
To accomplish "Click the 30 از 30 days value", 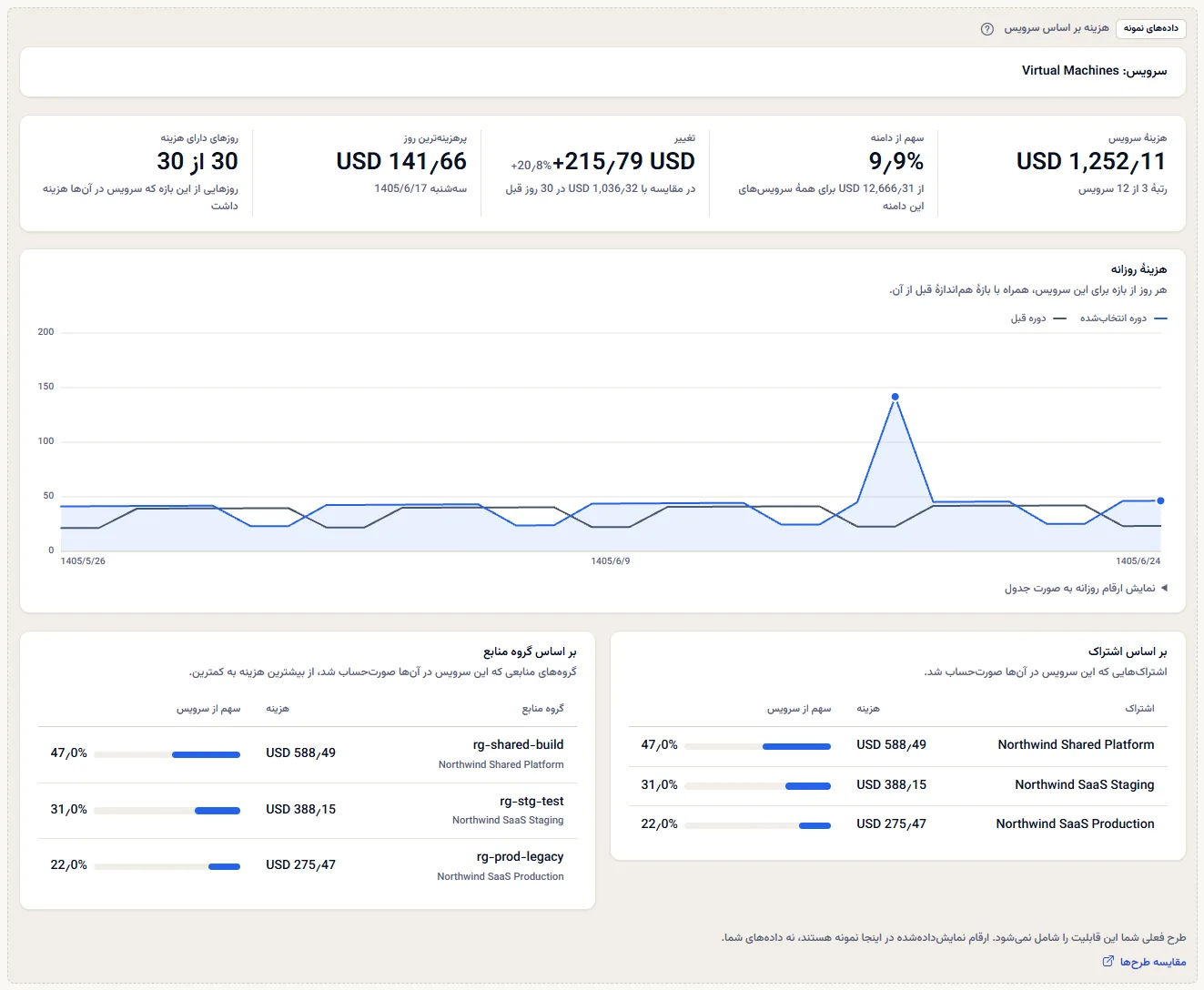I will click(x=197, y=161).
